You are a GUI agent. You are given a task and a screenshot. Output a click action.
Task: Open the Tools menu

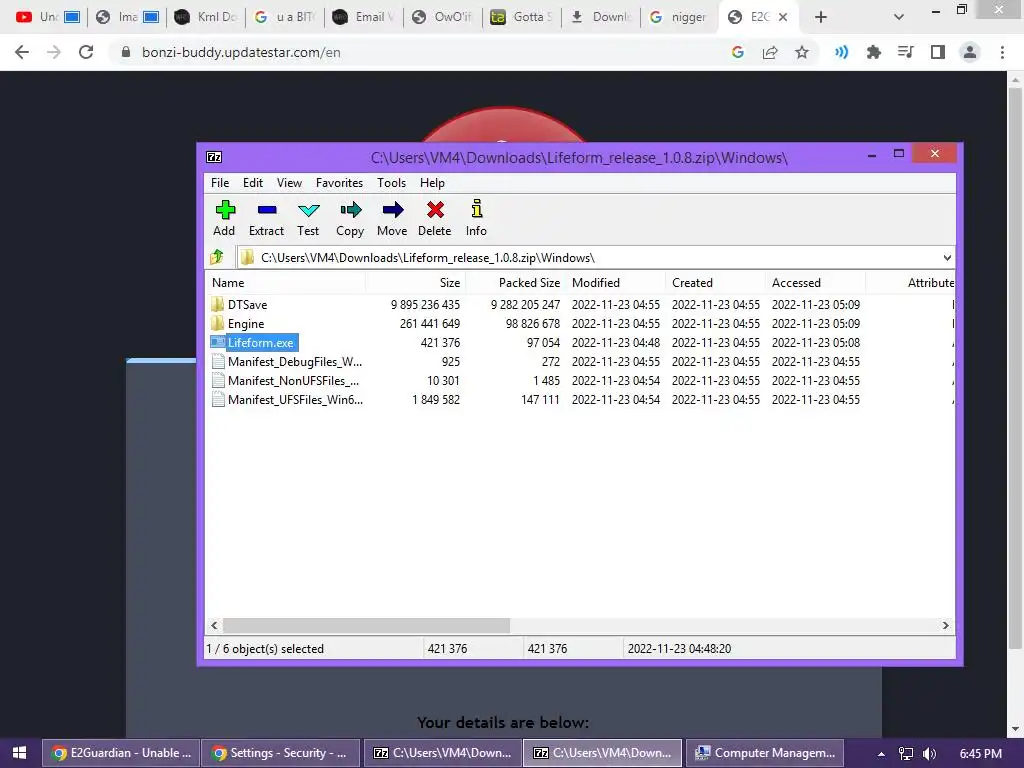tap(391, 183)
